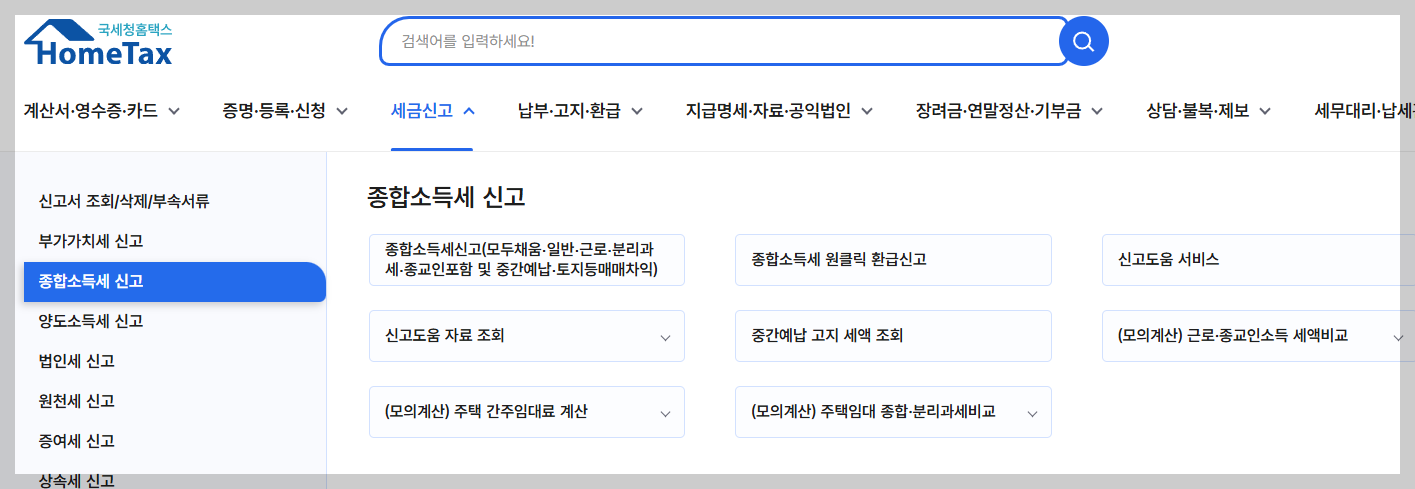Open 종합소득세 원클릭 환급신고

pos(893,260)
